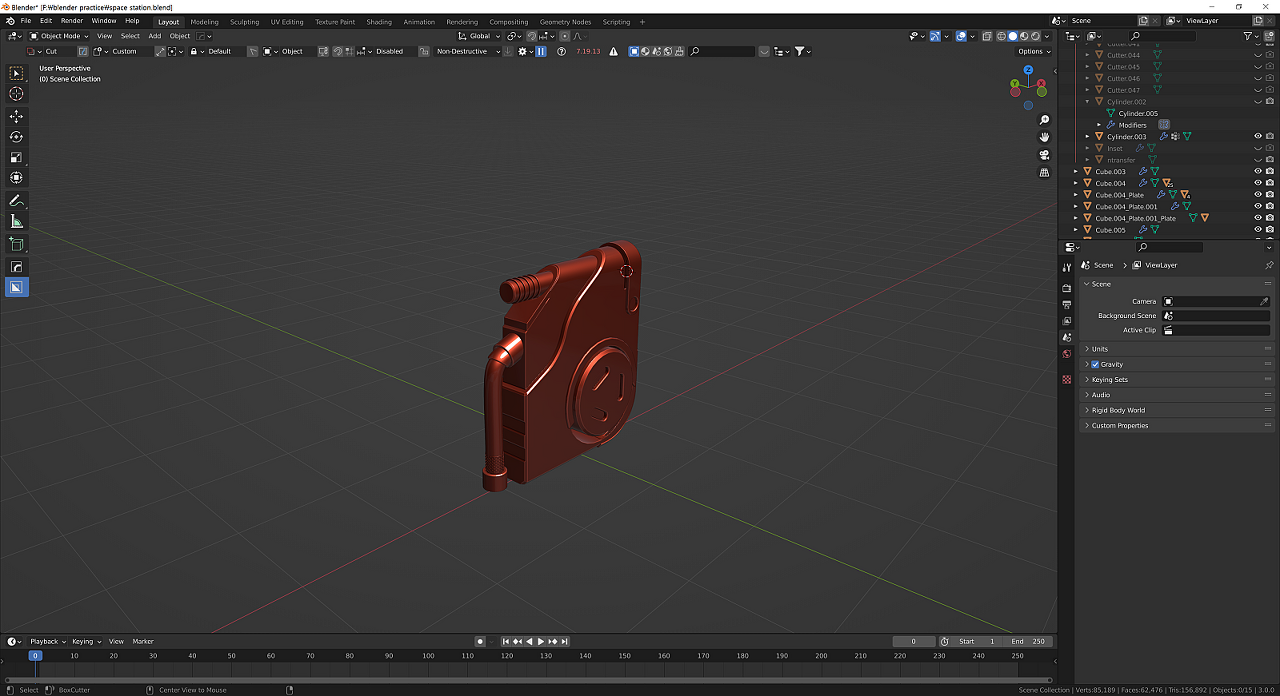Image resolution: width=1280 pixels, height=696 pixels.
Task: Open the viewport Add menu
Action: click(155, 36)
